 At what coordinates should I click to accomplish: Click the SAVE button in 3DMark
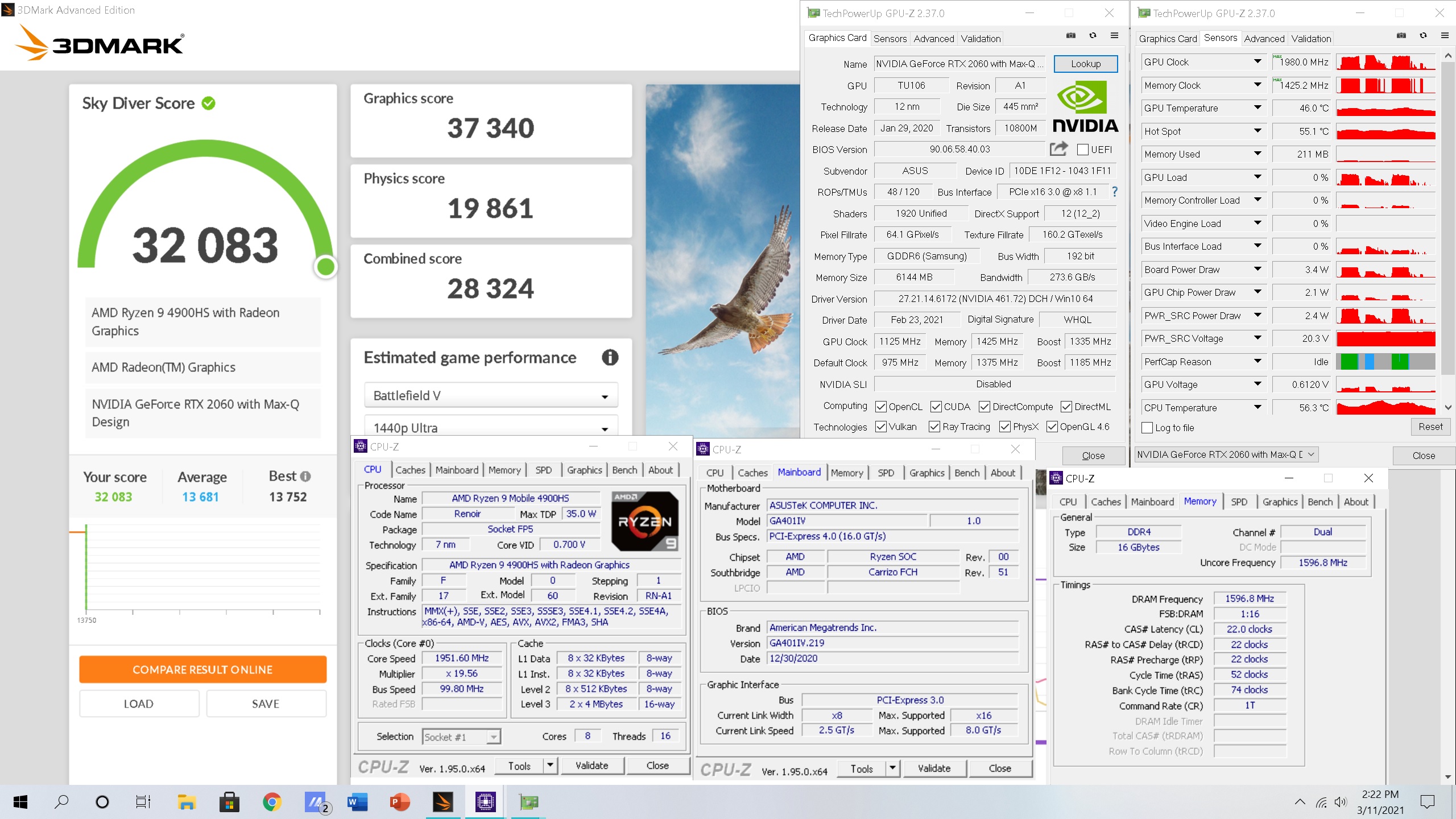[266, 704]
